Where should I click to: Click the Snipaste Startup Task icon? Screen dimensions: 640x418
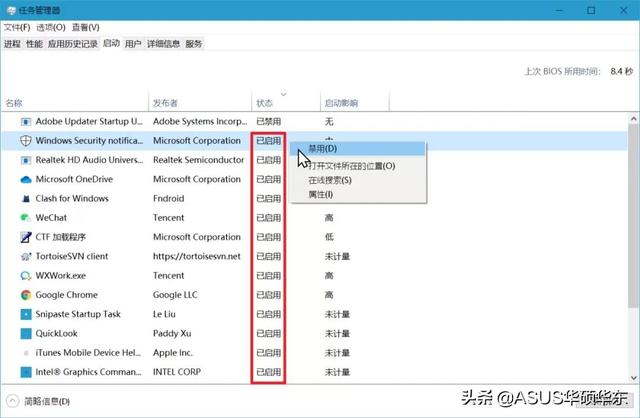coord(26,314)
